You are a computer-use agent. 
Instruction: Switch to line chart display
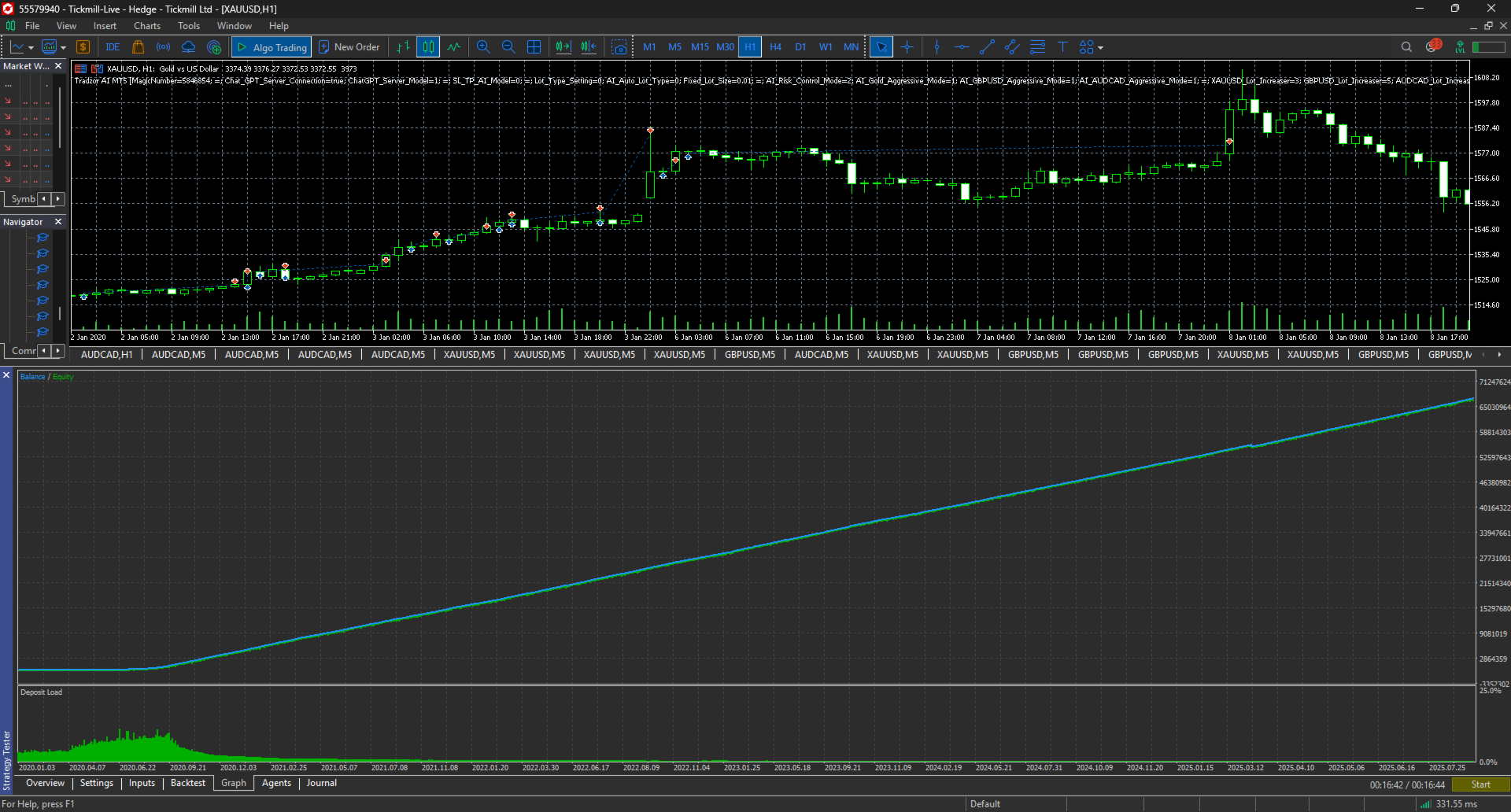454,47
